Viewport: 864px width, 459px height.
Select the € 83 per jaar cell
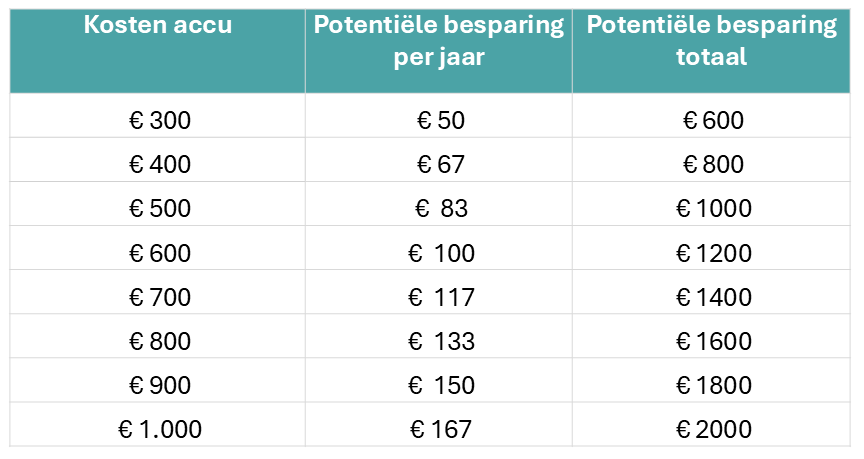(x=441, y=209)
